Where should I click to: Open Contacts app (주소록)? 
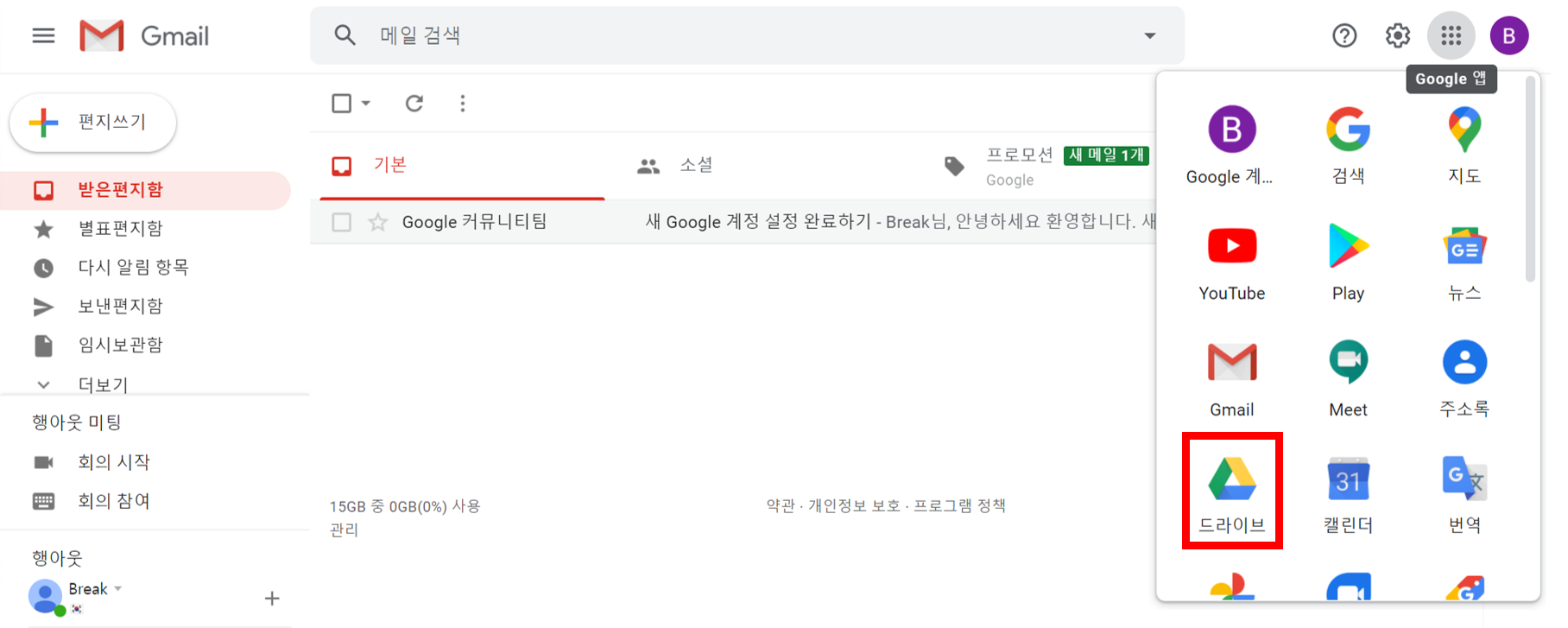tap(1464, 378)
